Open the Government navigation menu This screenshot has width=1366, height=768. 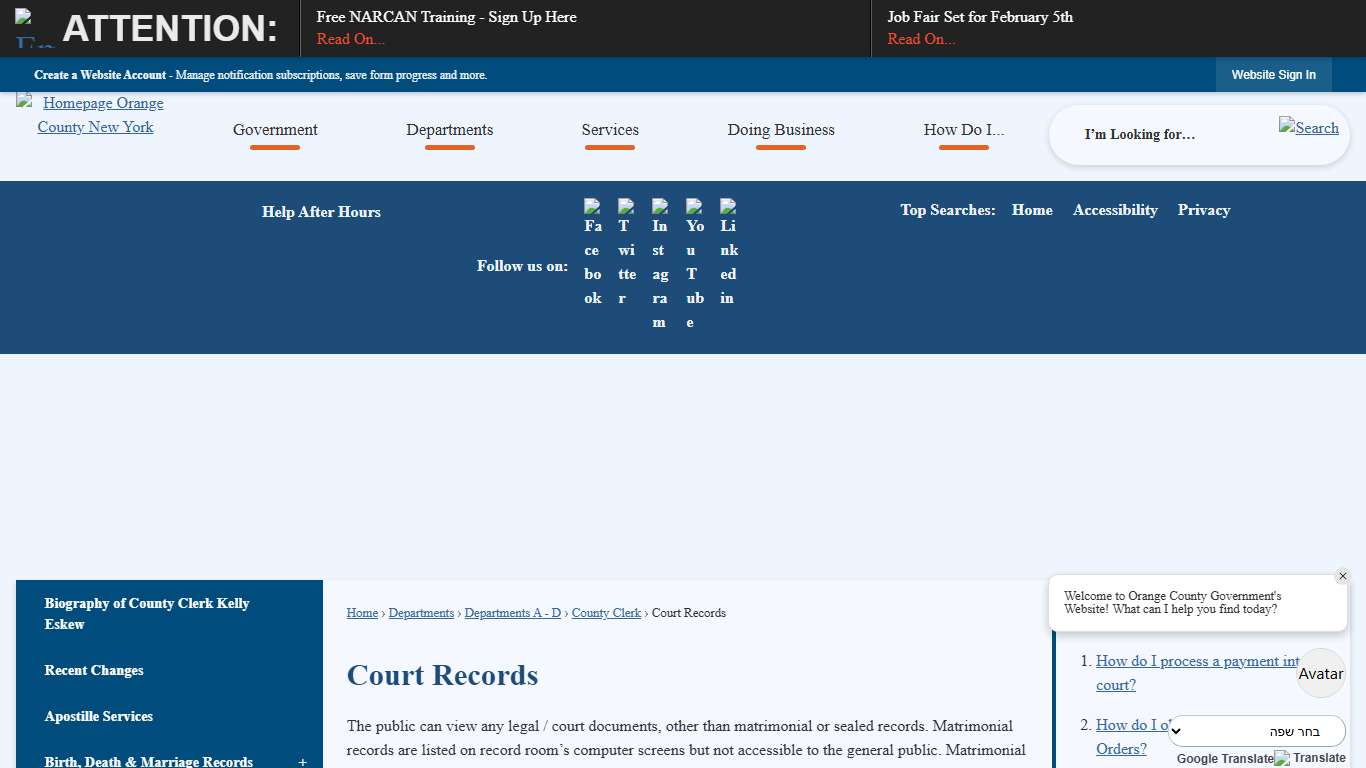click(275, 130)
